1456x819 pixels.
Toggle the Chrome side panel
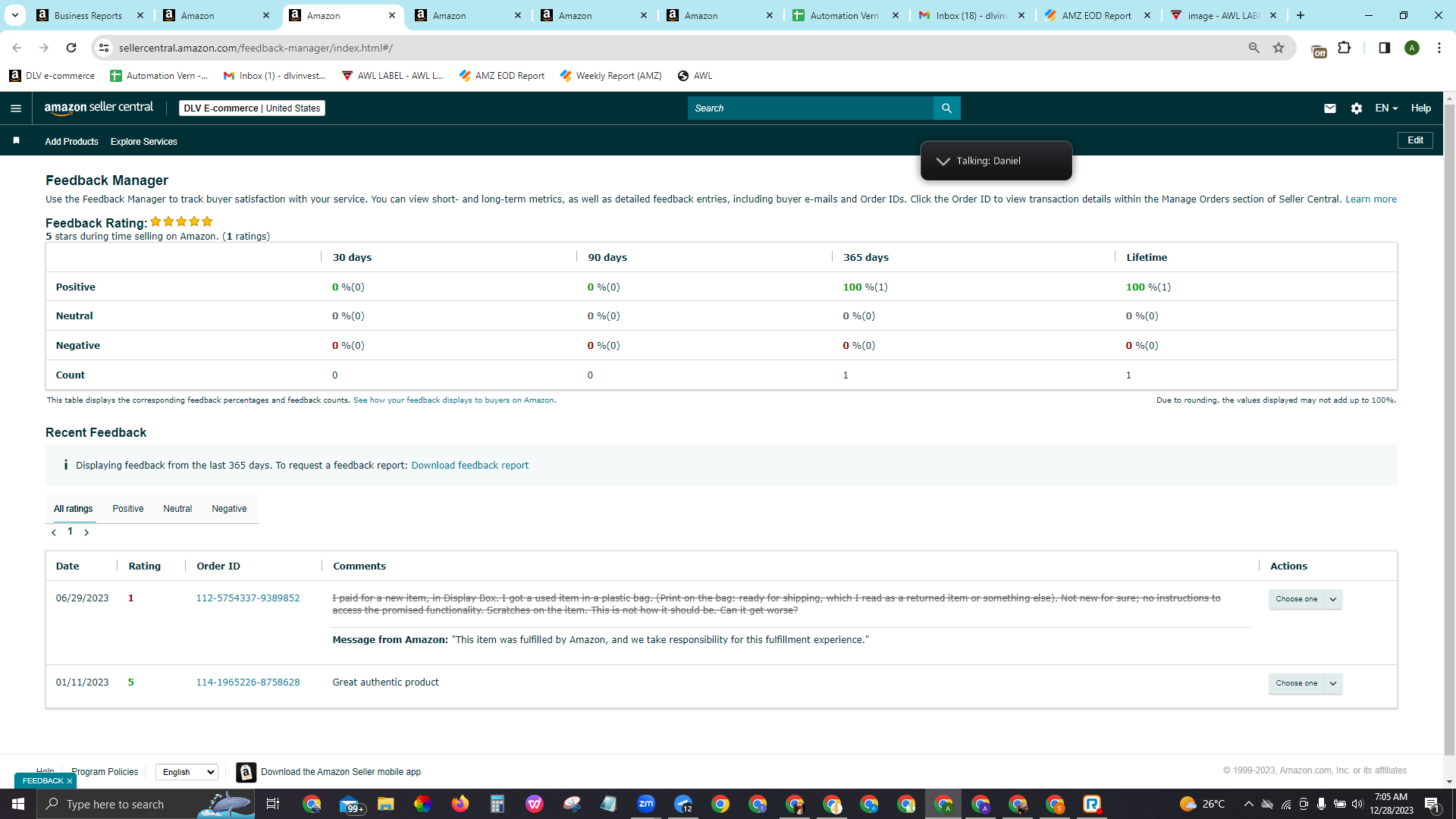1384,48
